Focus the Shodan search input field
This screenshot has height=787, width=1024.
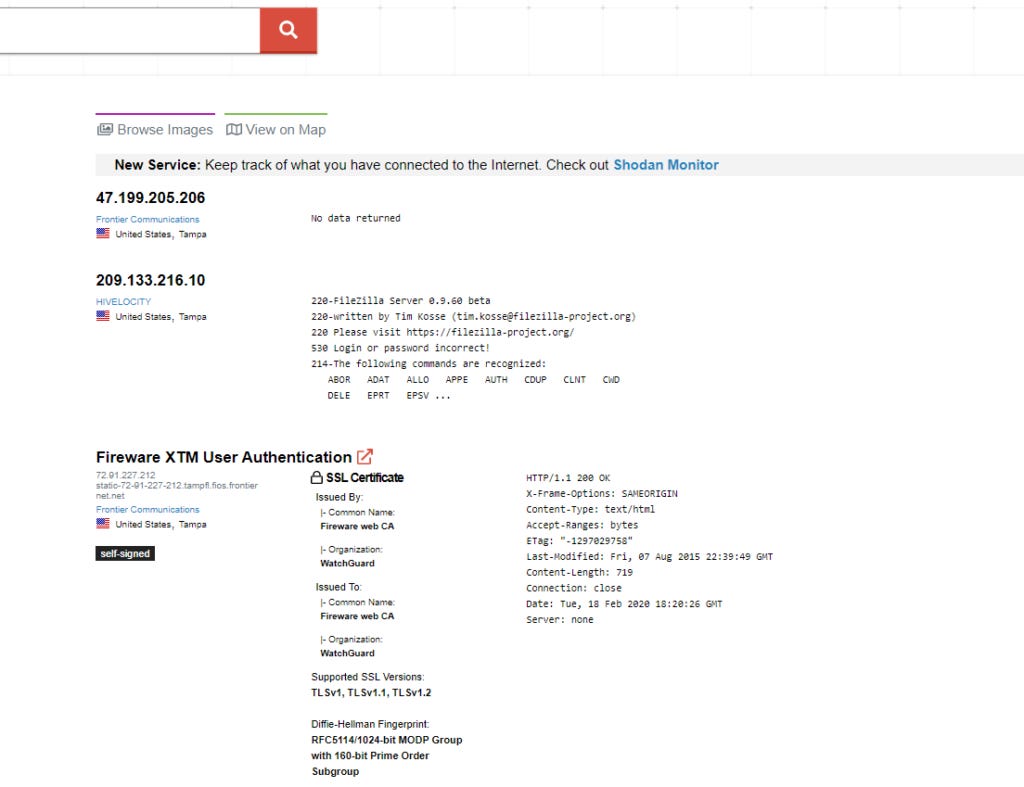tap(129, 30)
